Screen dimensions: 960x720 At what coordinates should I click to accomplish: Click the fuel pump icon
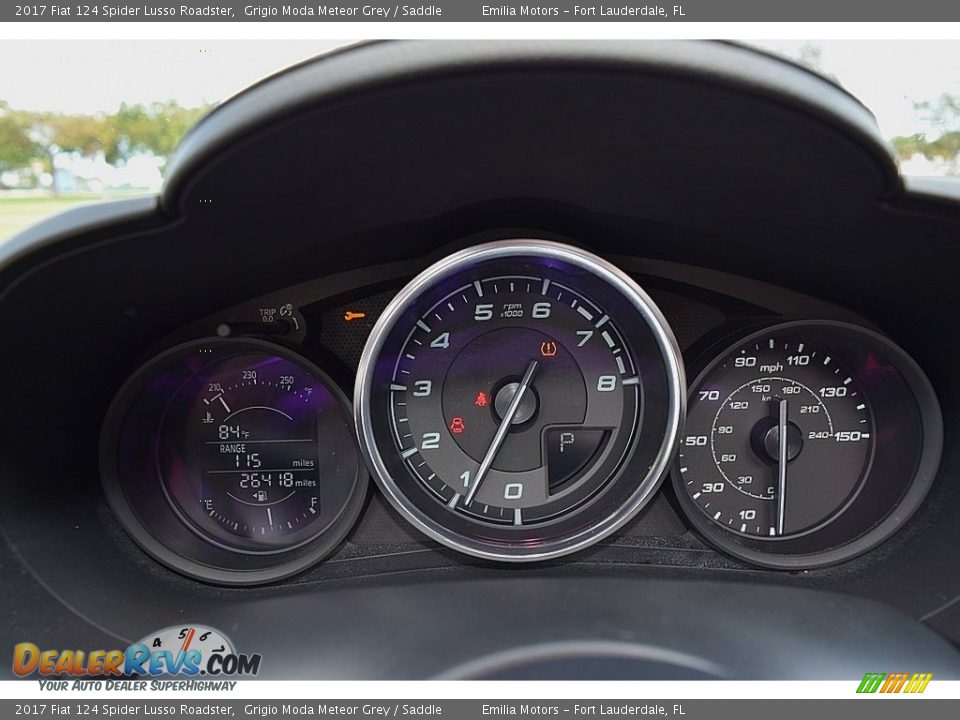(x=261, y=496)
